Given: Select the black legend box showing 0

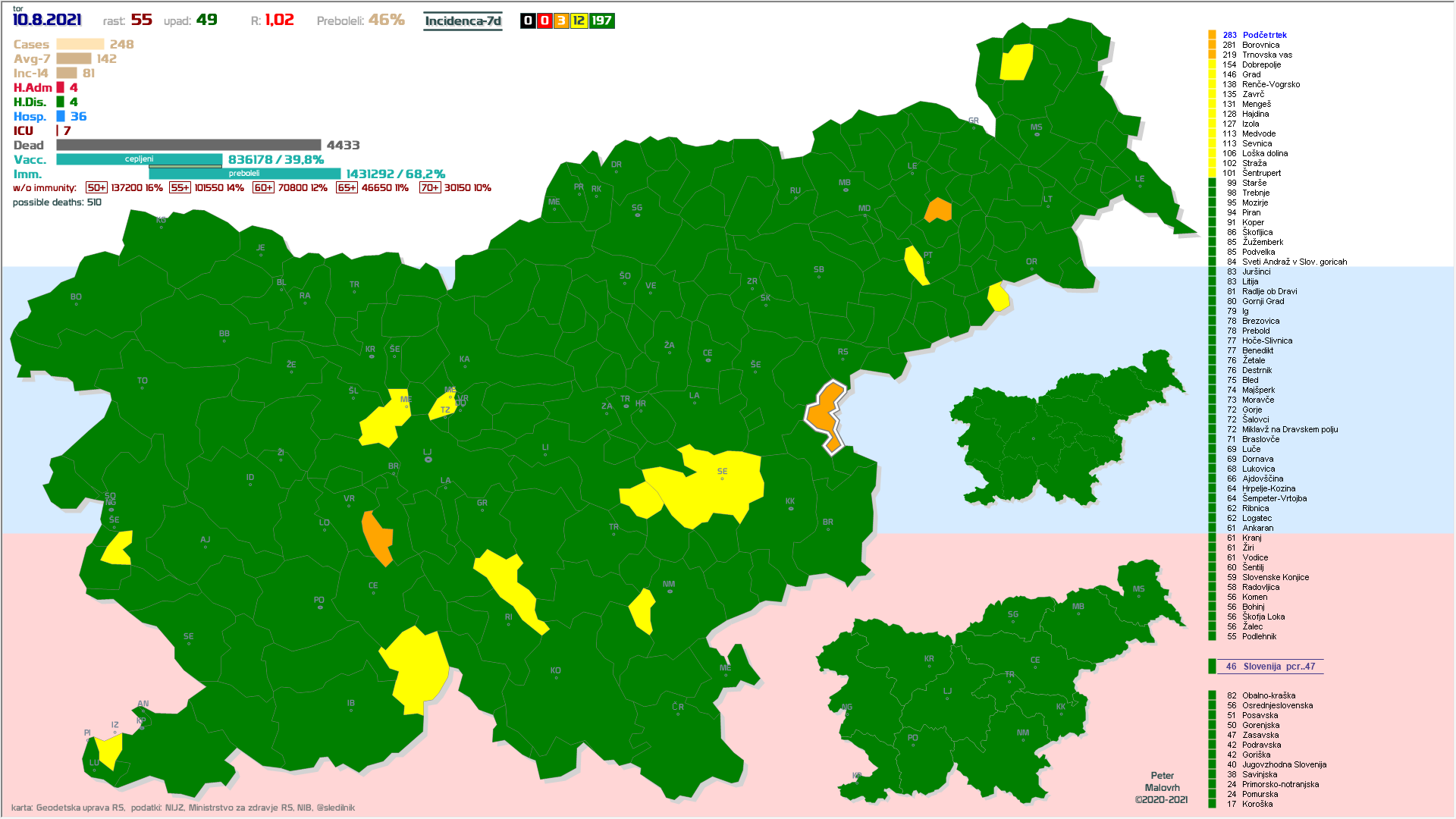Looking at the screenshot, I should (x=528, y=21).
